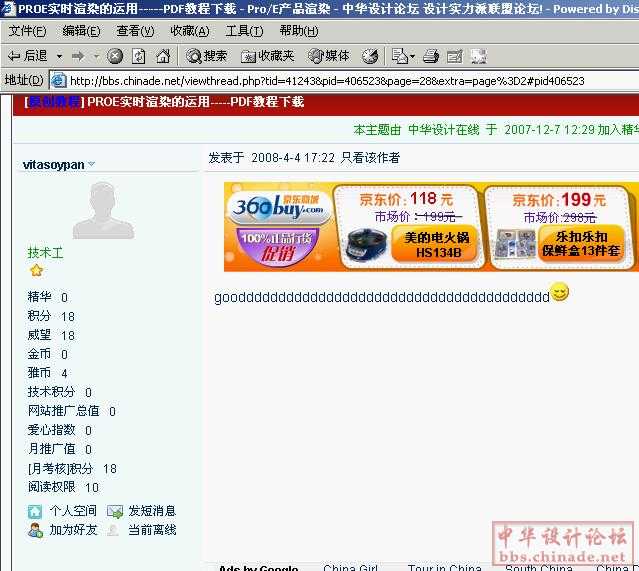Open the 工具(T) menu

[x=244, y=31]
